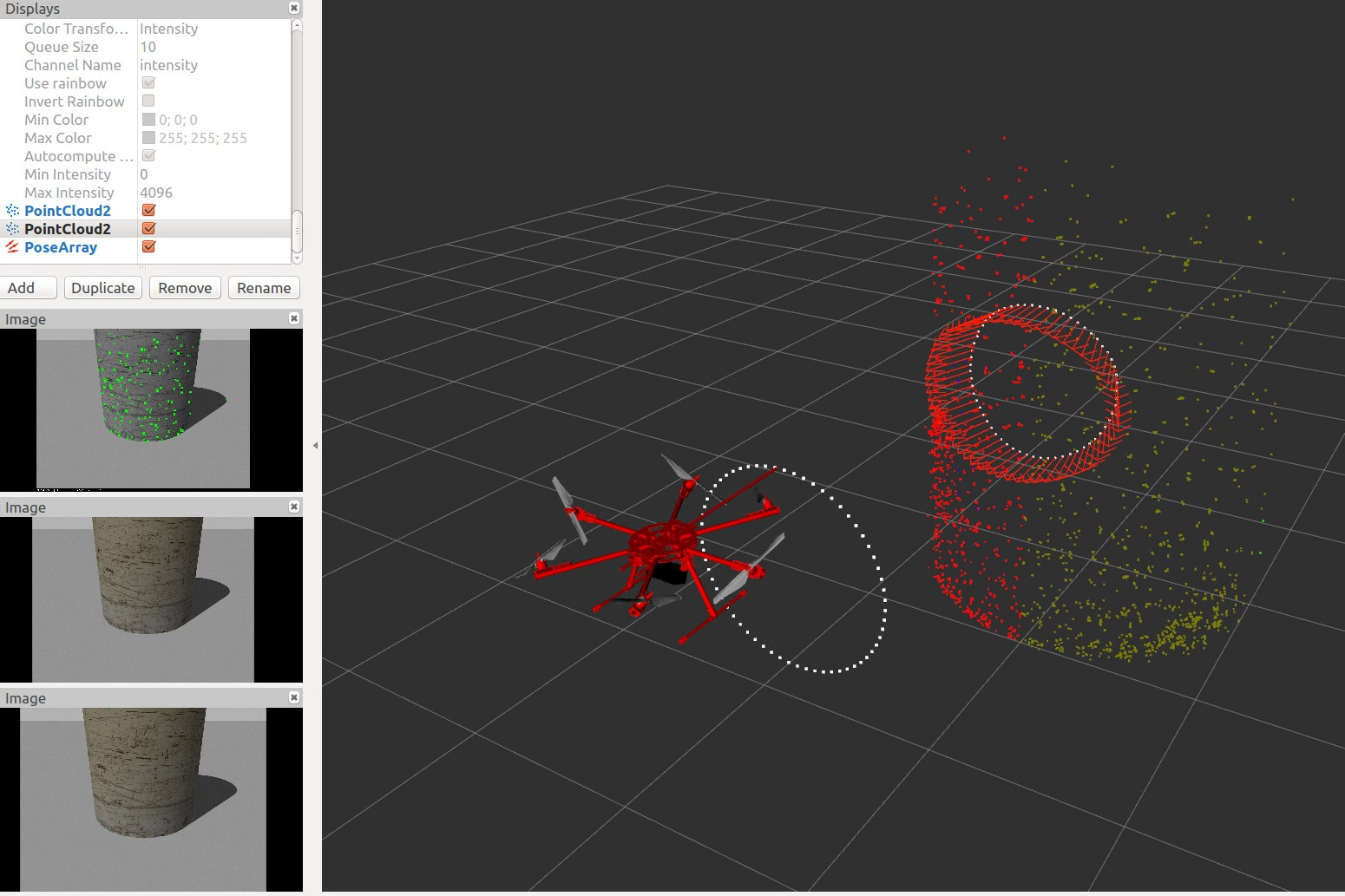This screenshot has height=896, width=1345.
Task: Select the Max Color value 255; 255; 255
Action: [203, 138]
